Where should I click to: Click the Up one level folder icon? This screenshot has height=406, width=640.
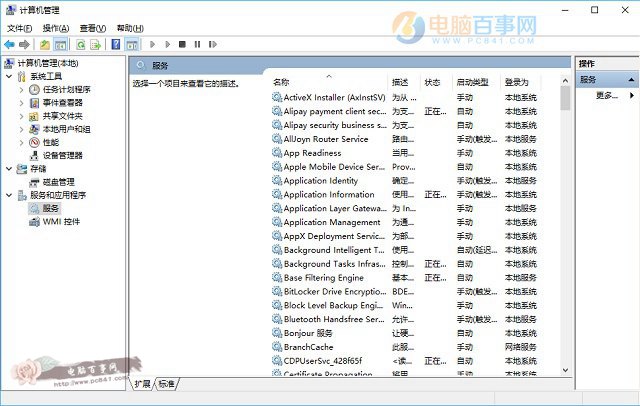point(45,44)
